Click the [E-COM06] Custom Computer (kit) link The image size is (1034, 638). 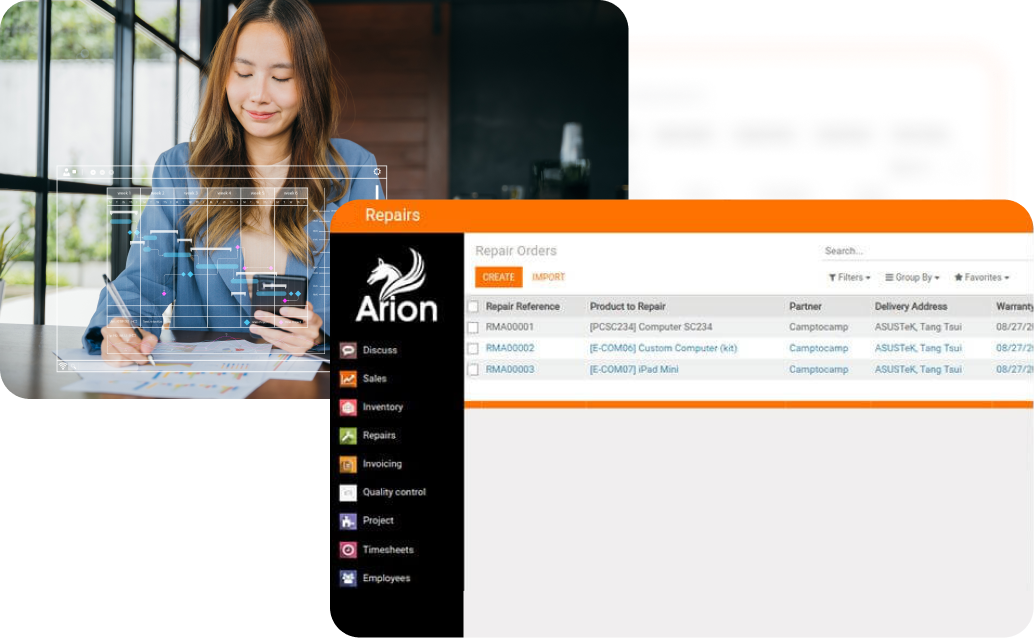(x=663, y=348)
